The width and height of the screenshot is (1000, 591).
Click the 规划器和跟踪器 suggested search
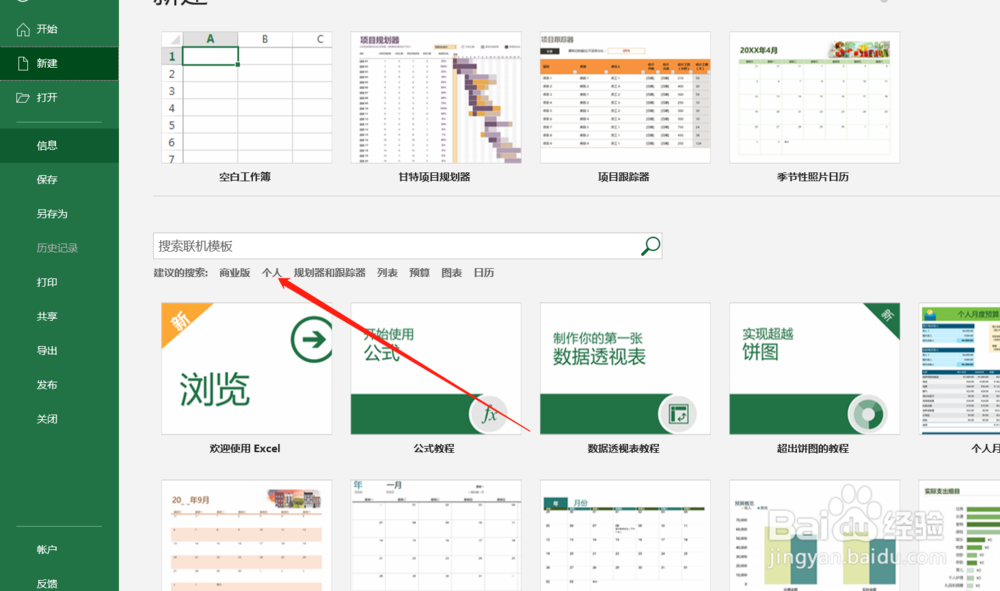pyautogui.click(x=329, y=273)
